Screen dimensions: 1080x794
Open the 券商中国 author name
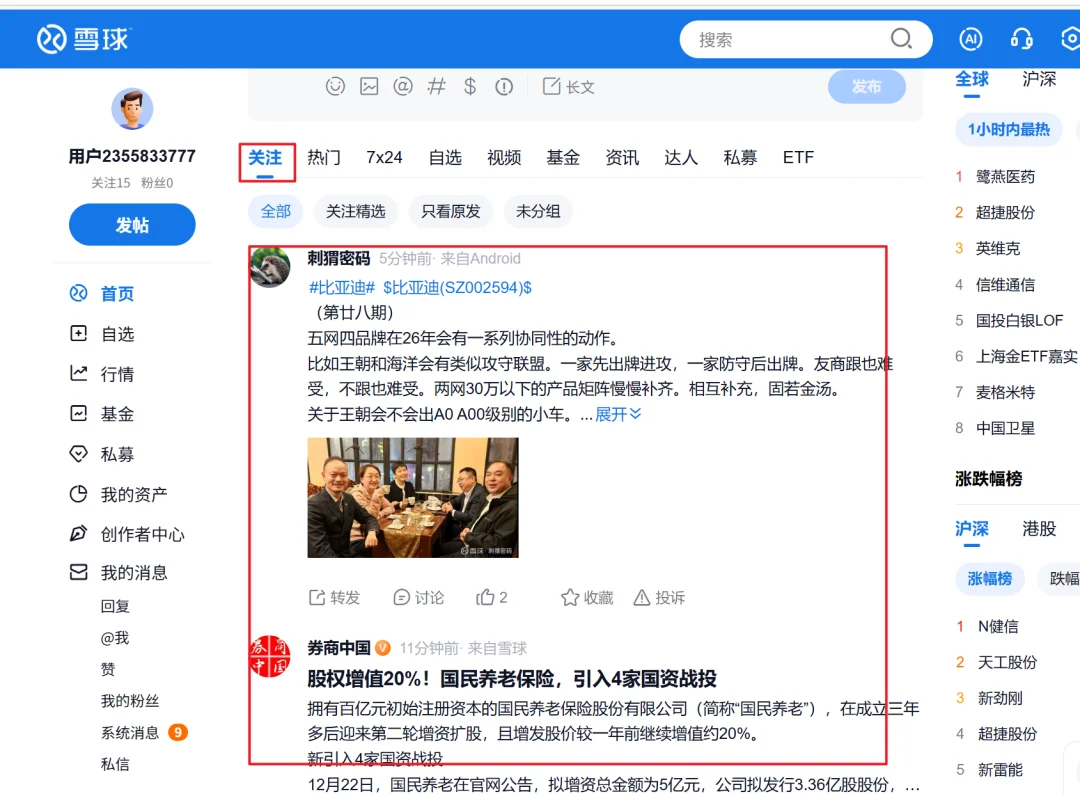pos(339,648)
